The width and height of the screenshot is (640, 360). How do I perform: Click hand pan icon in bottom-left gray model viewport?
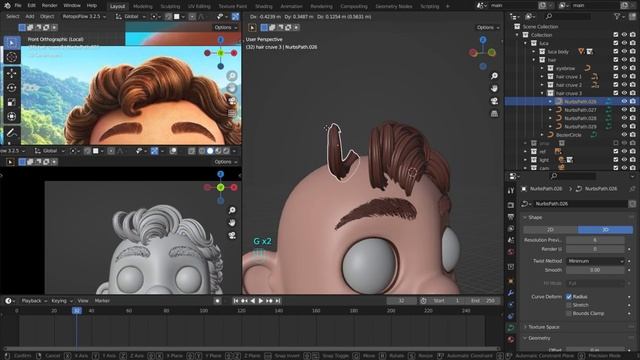pyautogui.click(x=232, y=223)
